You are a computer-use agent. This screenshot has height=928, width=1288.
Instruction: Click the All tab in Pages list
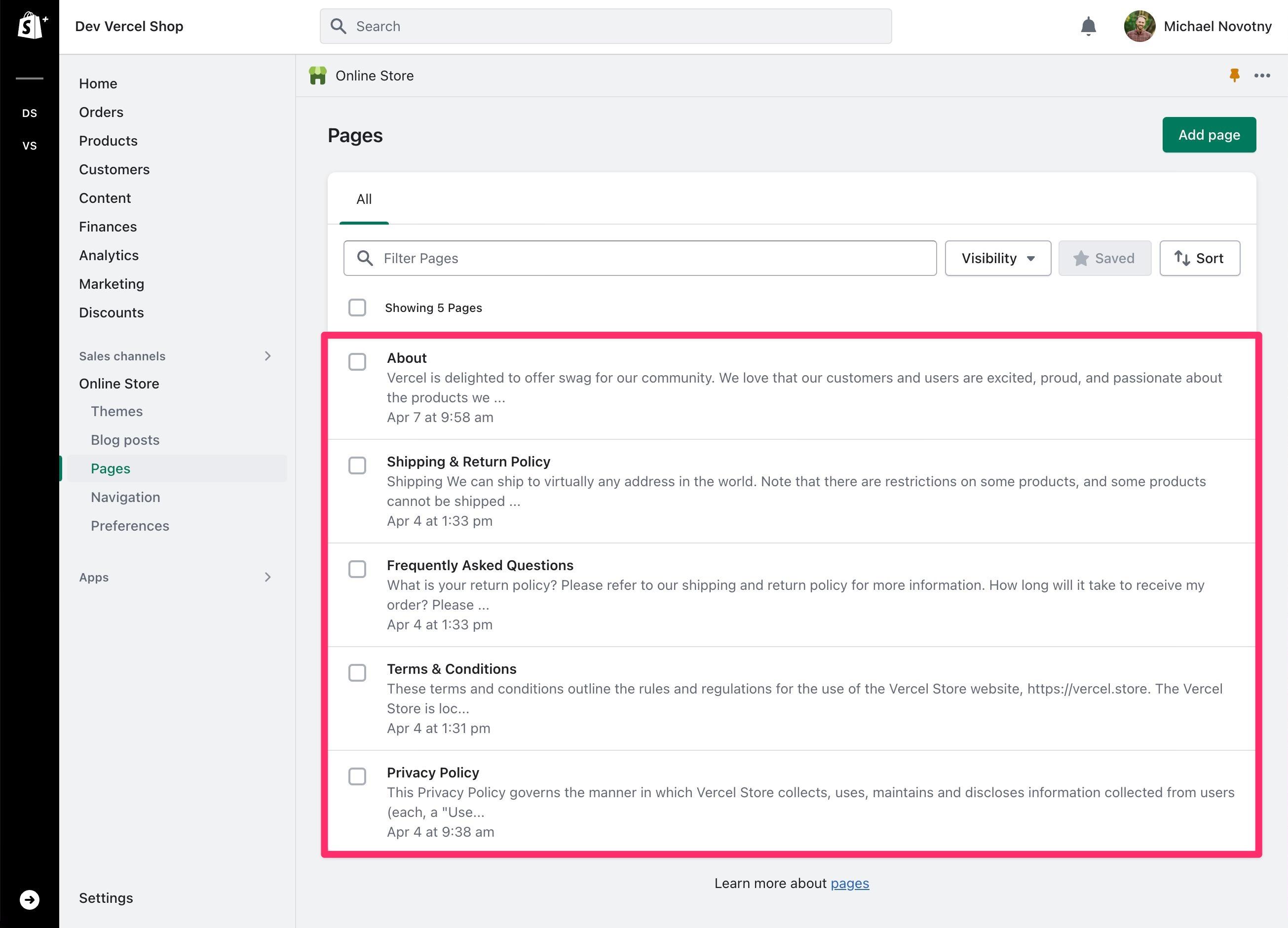(x=364, y=198)
